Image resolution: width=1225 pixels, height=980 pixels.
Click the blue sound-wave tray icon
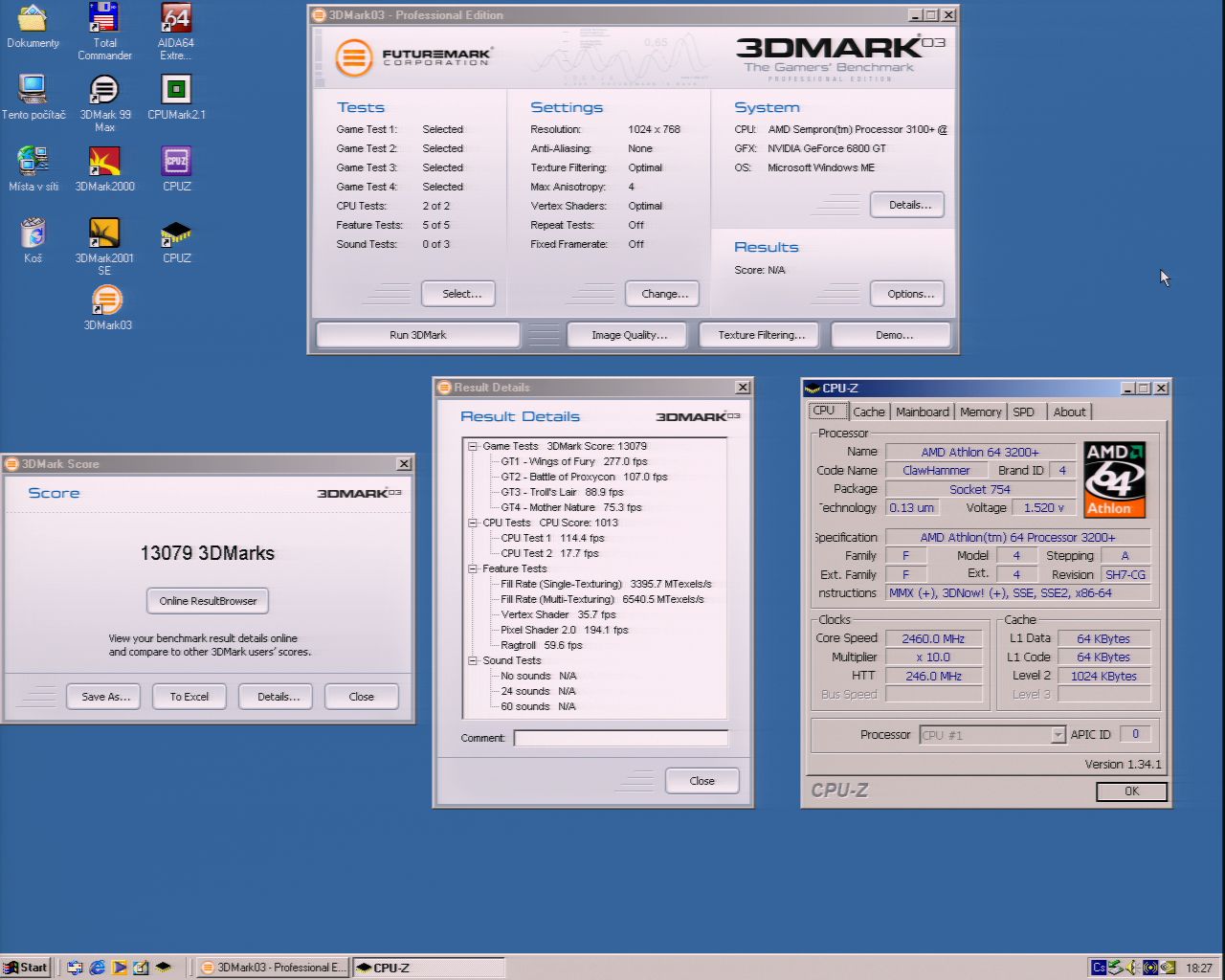click(1150, 968)
